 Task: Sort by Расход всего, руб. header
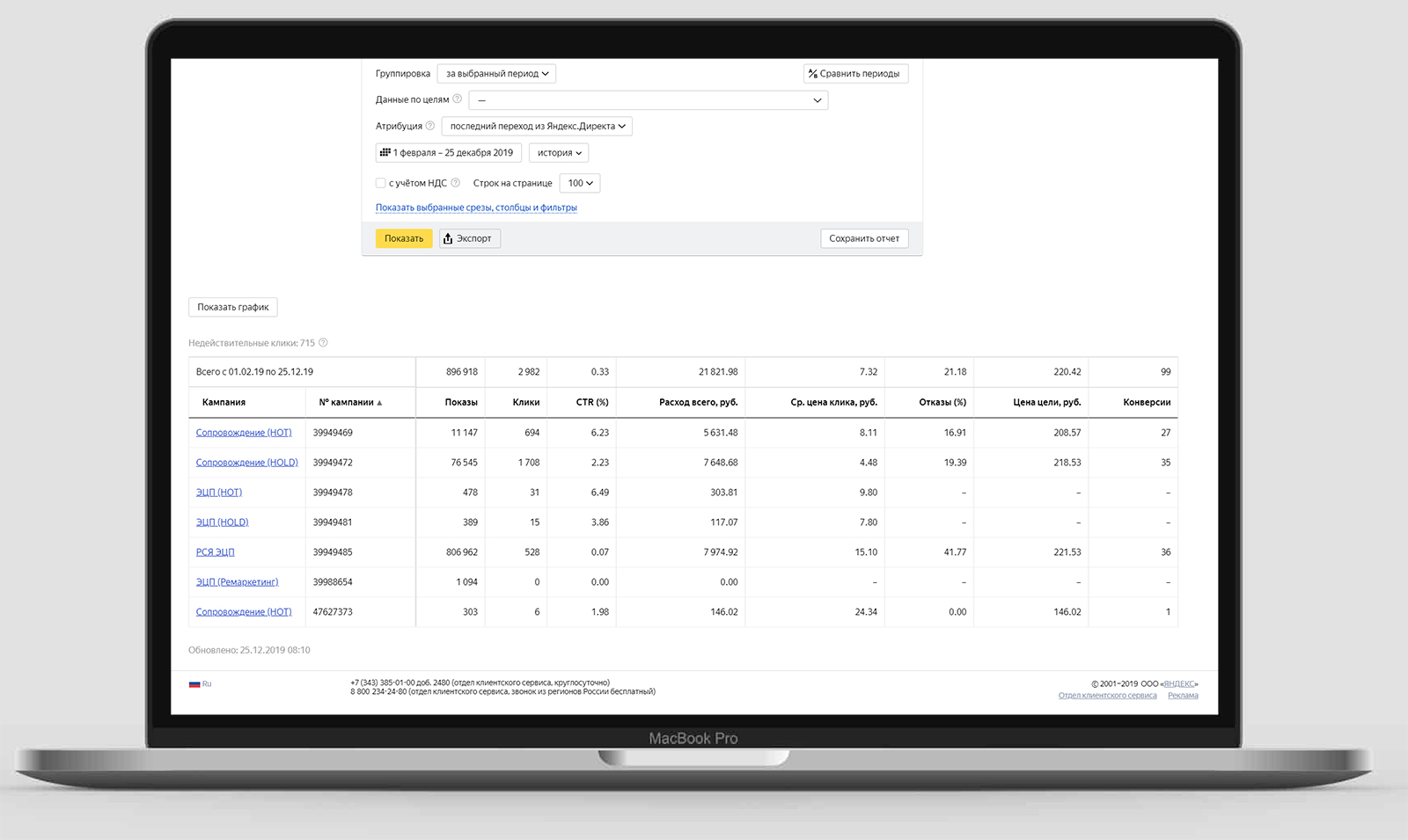coord(699,403)
